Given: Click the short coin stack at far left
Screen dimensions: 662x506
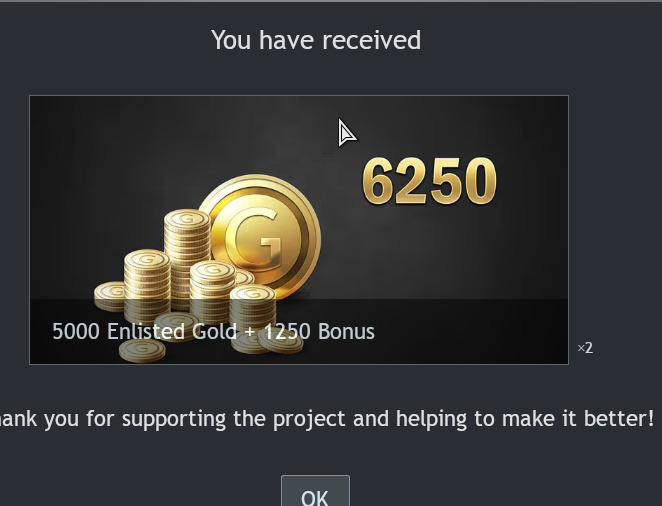Looking at the screenshot, I should coord(109,295).
